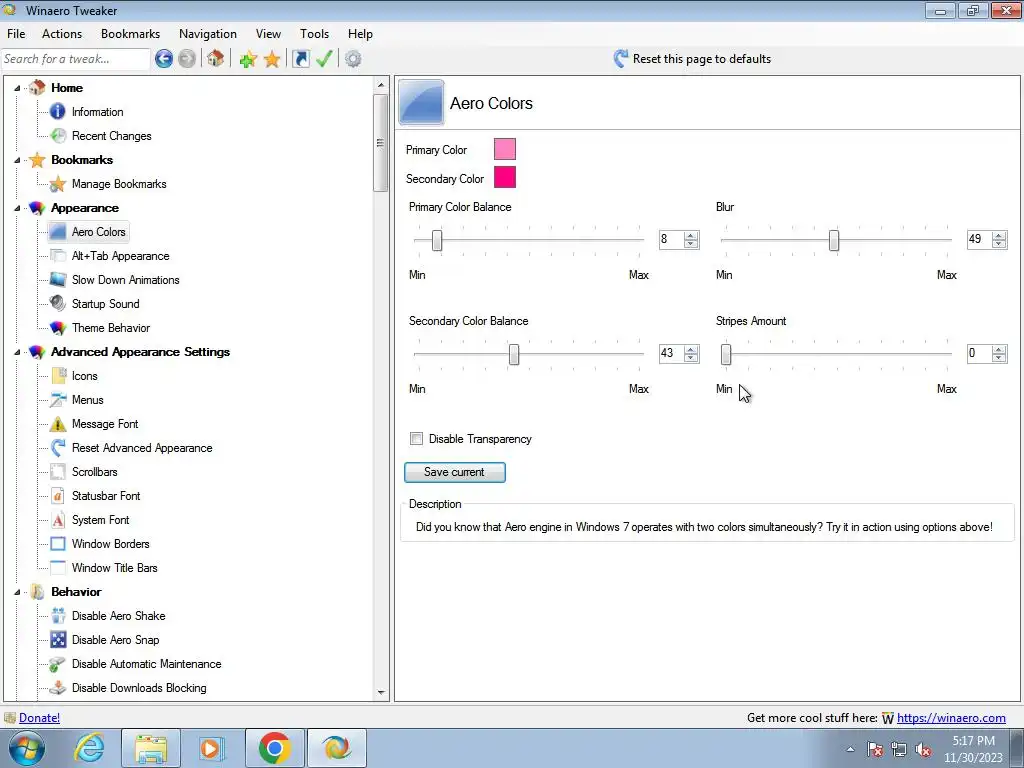Open bookmarks with the yellow star toolbar icon
The height and width of the screenshot is (768, 1024).
tap(272, 59)
